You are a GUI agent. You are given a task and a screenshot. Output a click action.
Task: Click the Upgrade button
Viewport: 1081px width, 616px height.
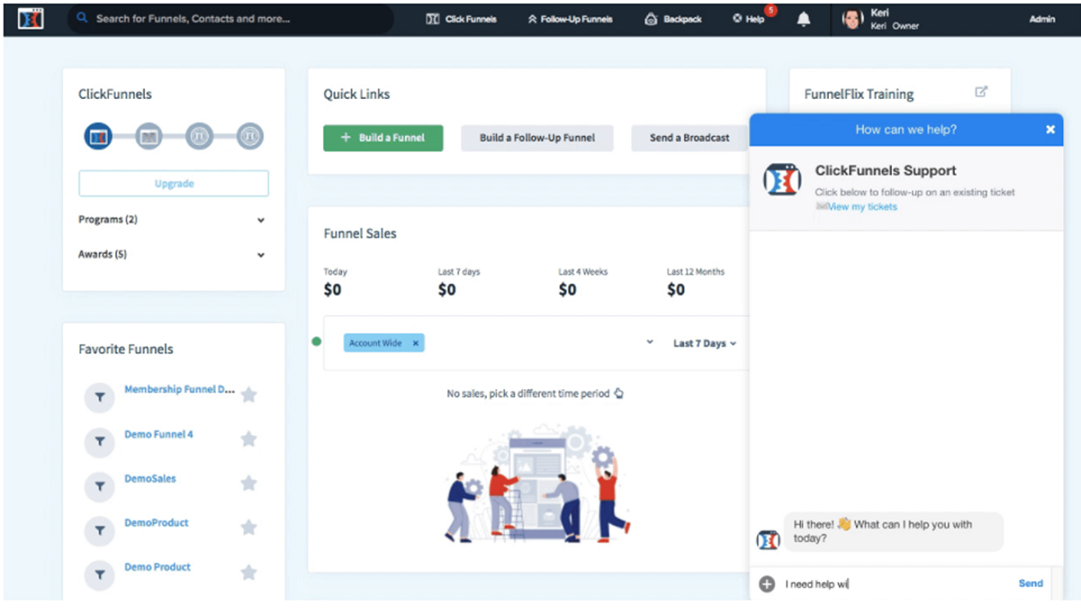click(x=174, y=183)
